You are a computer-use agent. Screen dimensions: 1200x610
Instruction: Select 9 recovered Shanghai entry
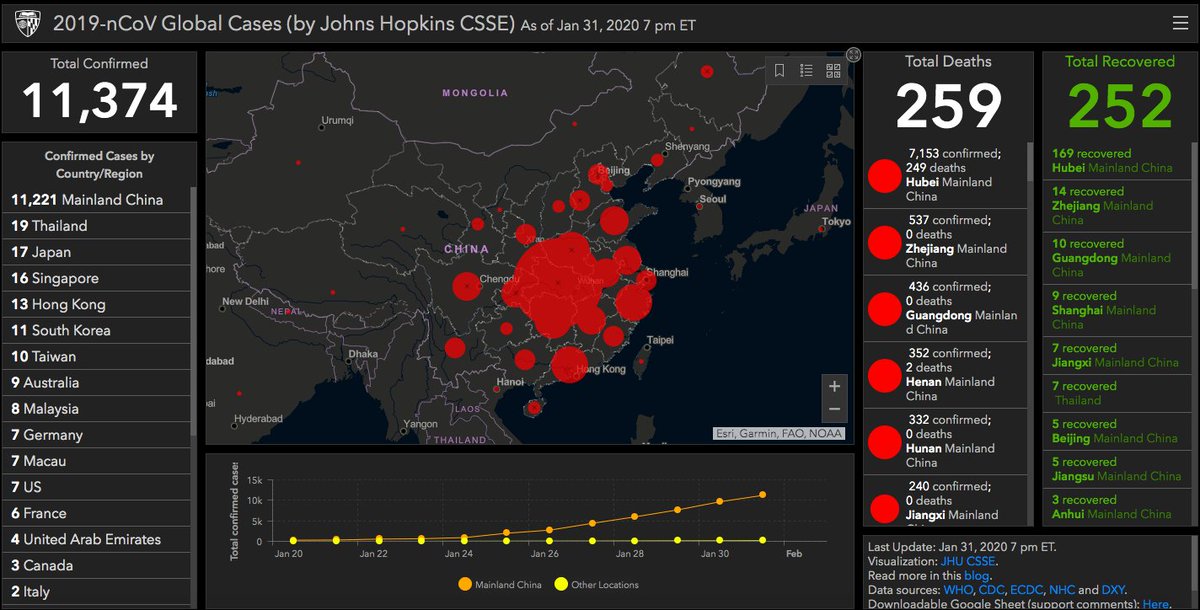coord(1118,310)
